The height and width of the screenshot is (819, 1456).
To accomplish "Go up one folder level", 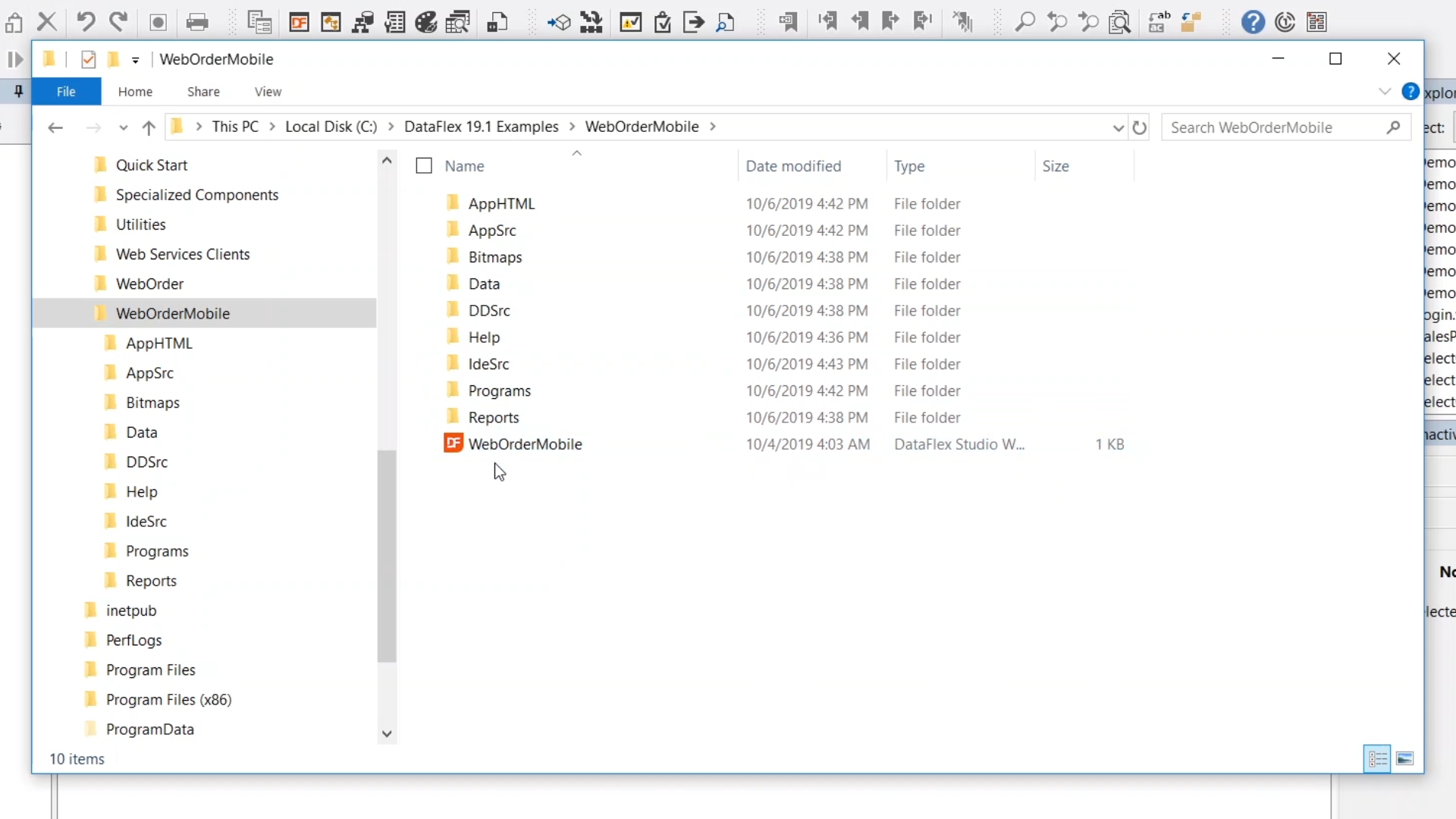I will click(x=149, y=127).
